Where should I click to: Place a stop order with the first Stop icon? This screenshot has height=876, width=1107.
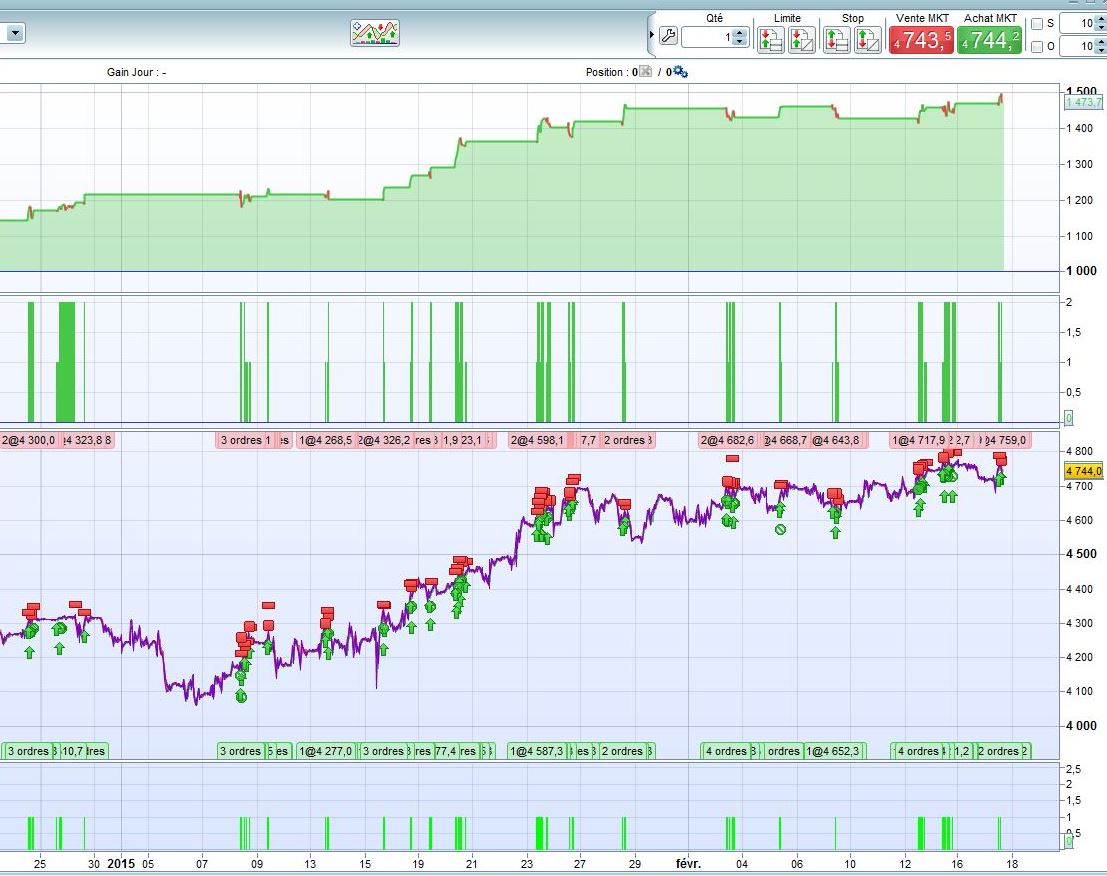point(837,40)
